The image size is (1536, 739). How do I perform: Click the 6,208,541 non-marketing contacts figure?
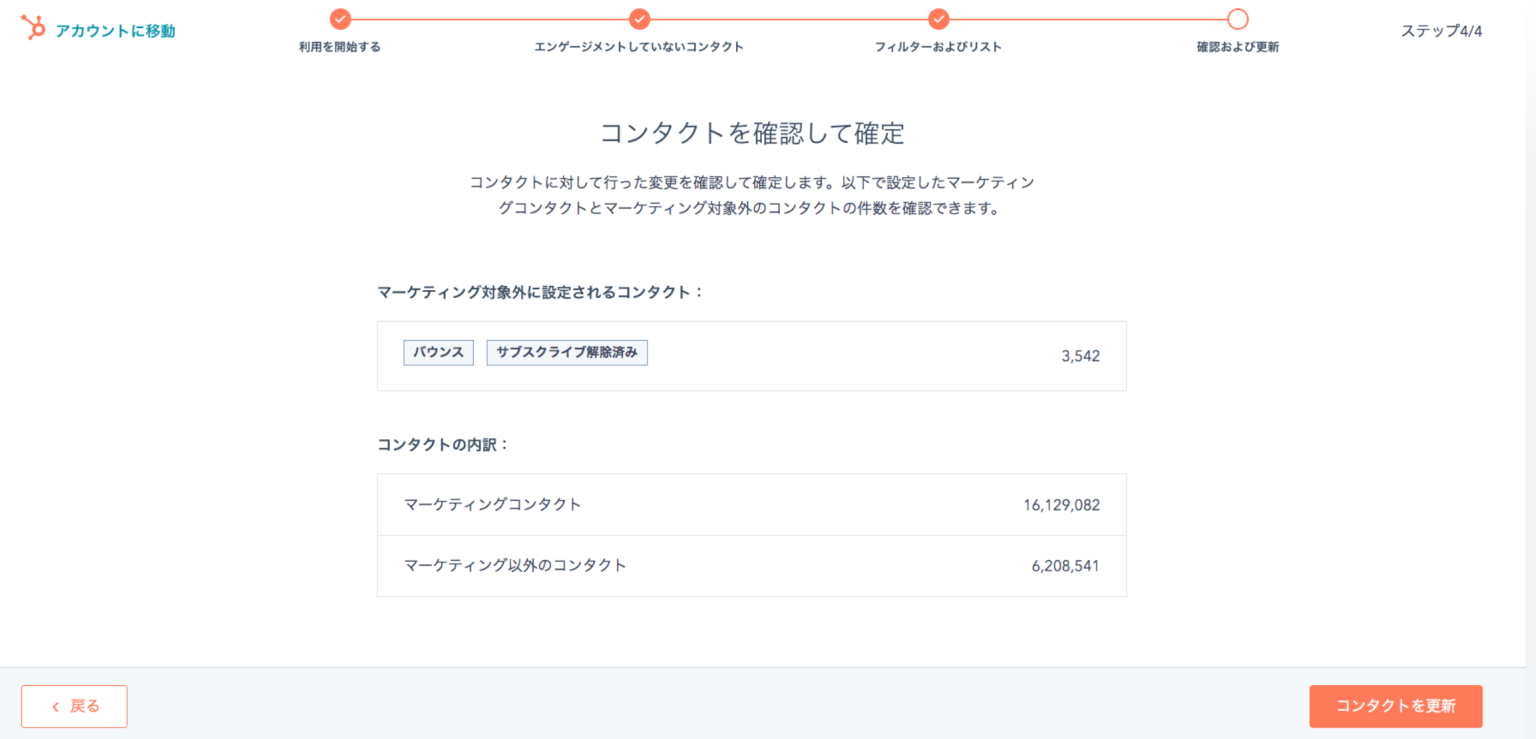[x=1066, y=566]
